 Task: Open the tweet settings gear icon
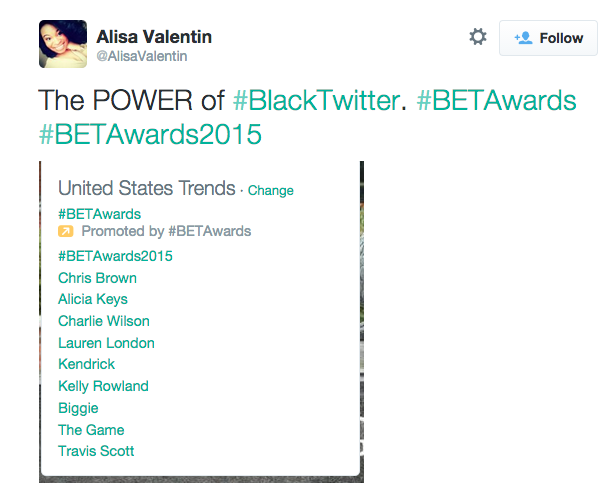pyautogui.click(x=478, y=37)
